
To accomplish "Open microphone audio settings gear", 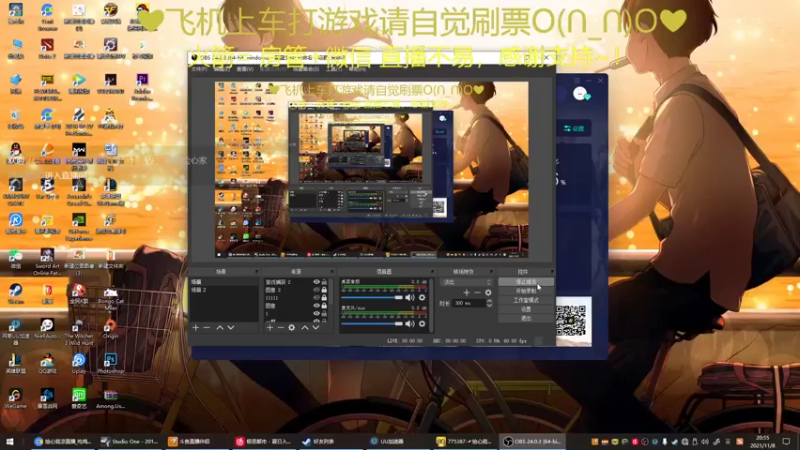I will [x=422, y=324].
